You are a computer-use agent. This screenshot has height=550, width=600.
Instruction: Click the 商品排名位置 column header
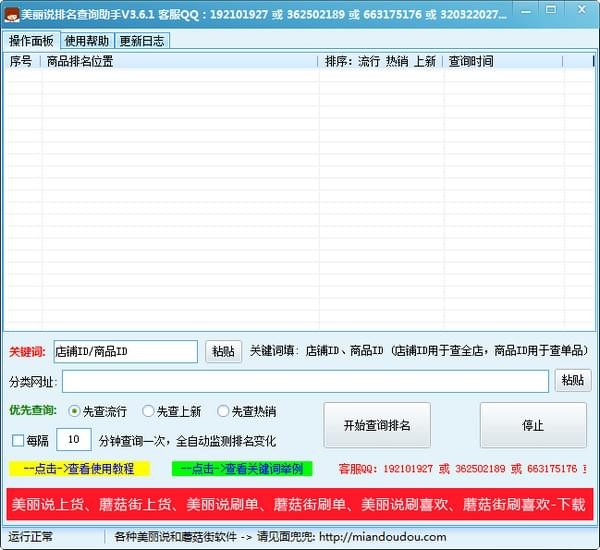[180, 61]
